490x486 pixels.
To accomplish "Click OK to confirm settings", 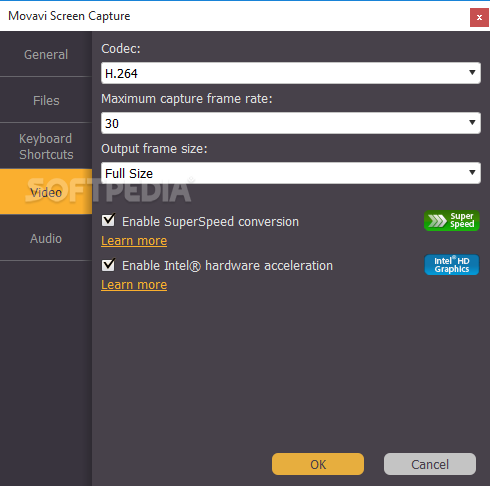I will [x=318, y=464].
